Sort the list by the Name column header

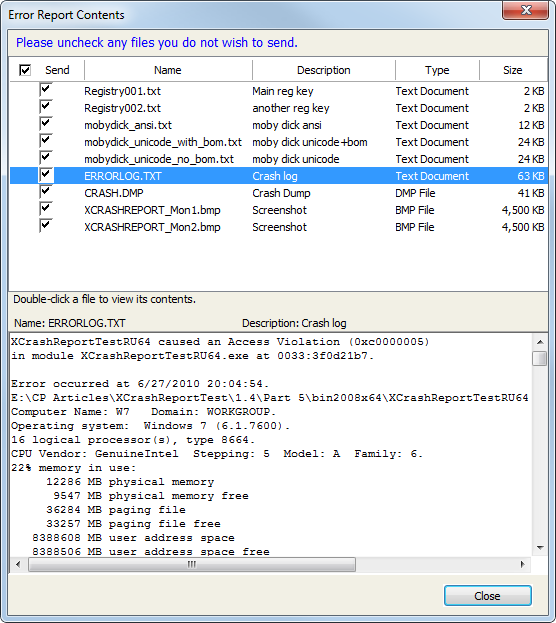168,70
